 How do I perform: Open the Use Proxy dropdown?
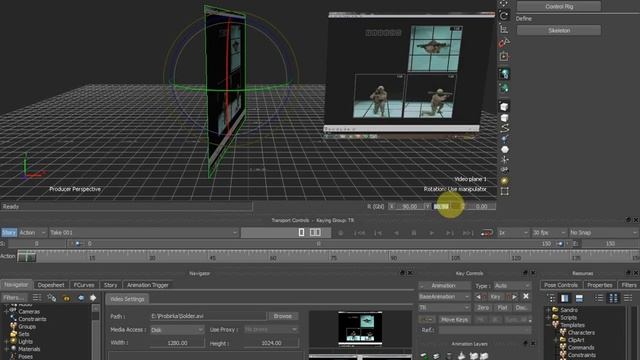271,329
